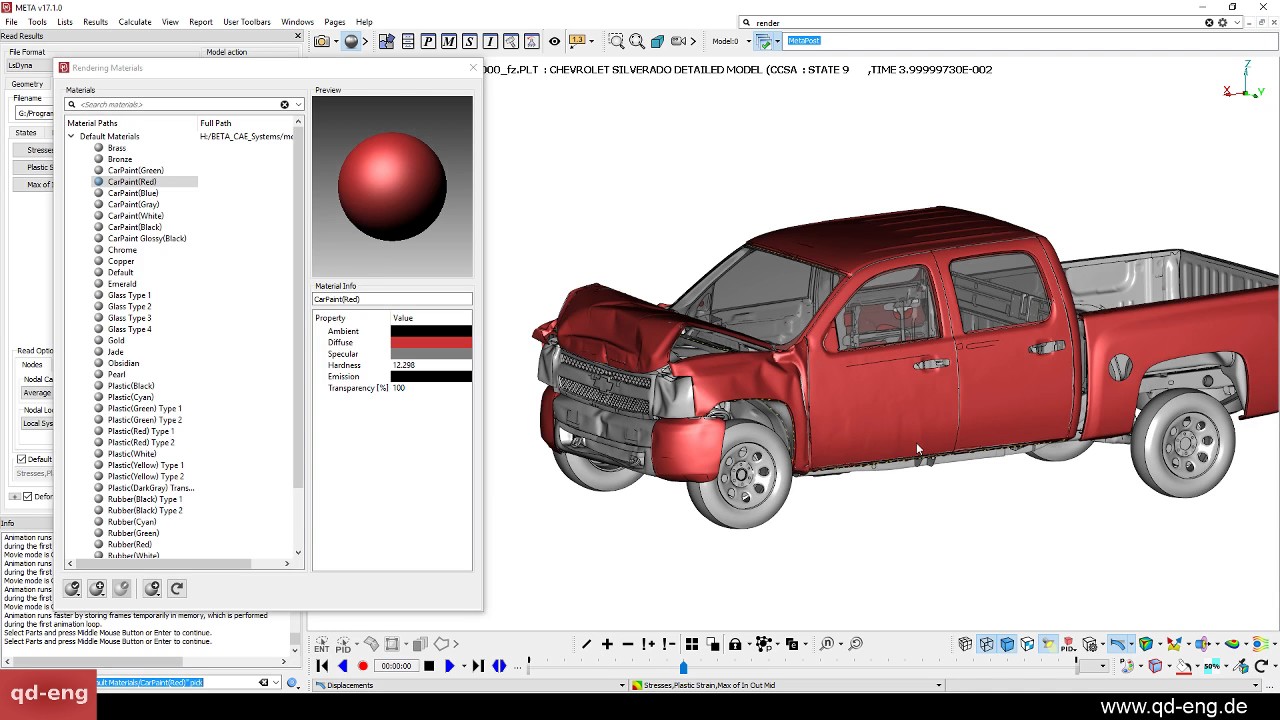
Task: Stop the animation playback
Action: (x=429, y=666)
